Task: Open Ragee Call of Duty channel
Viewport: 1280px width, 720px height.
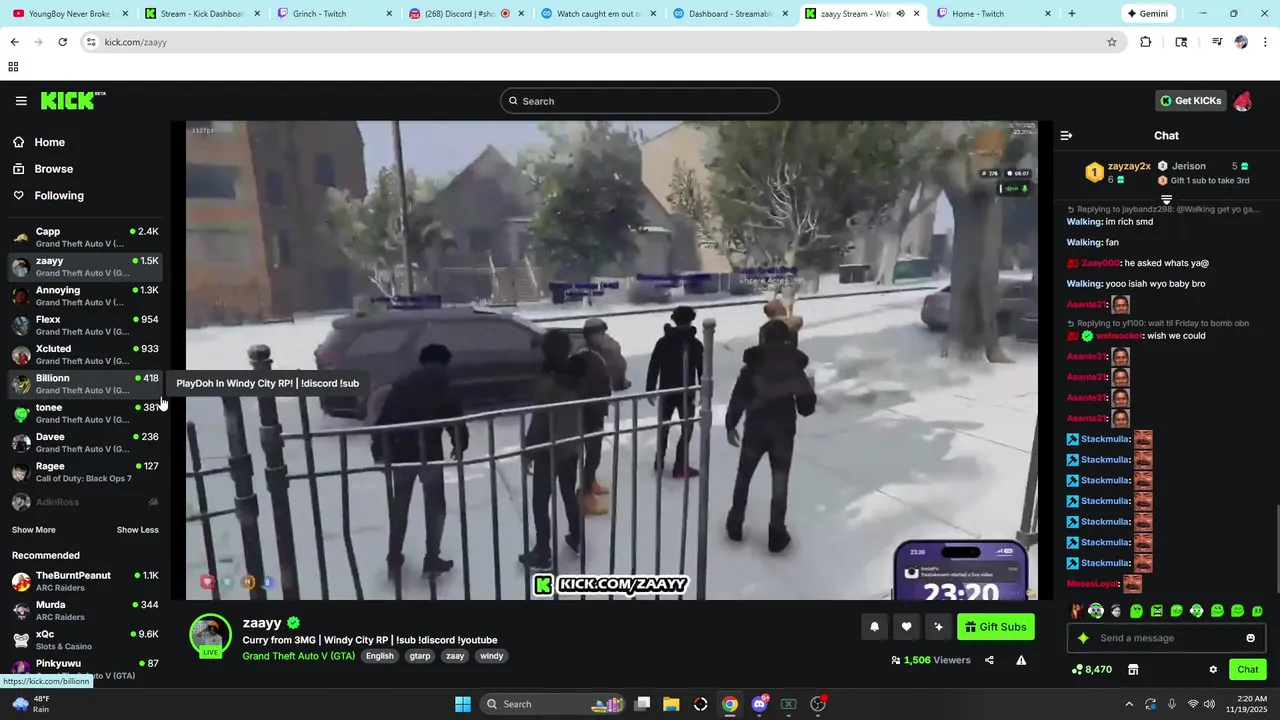Action: [85, 472]
